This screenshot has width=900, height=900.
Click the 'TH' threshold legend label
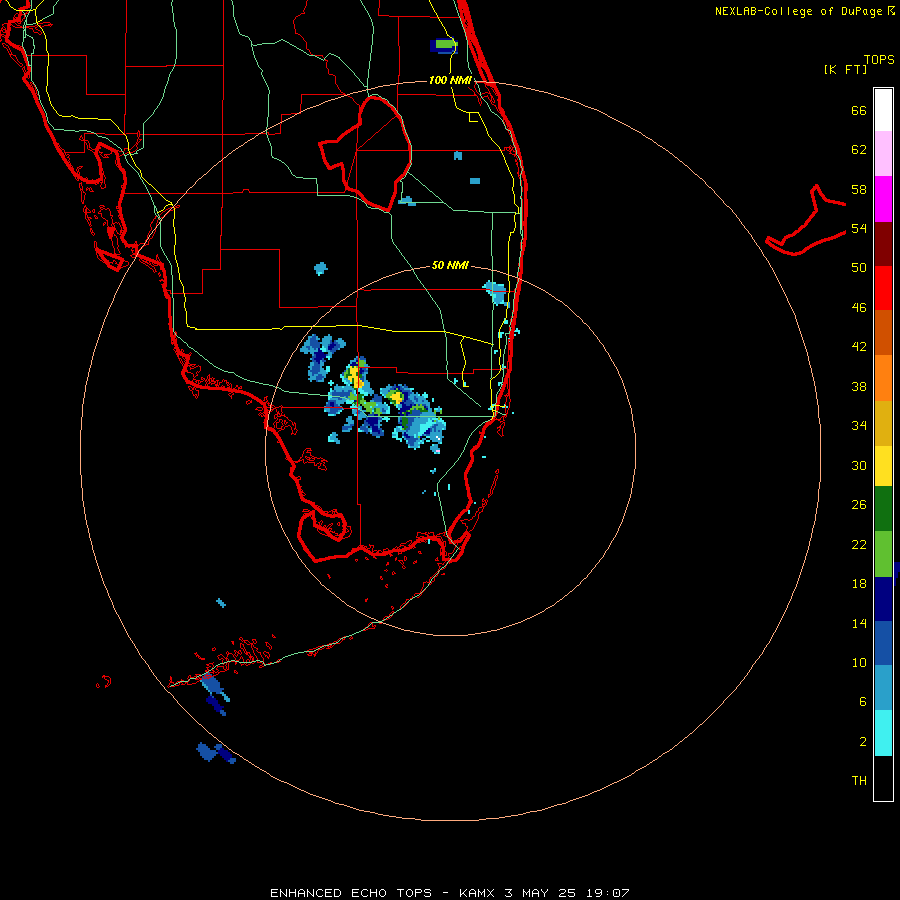pos(859,781)
